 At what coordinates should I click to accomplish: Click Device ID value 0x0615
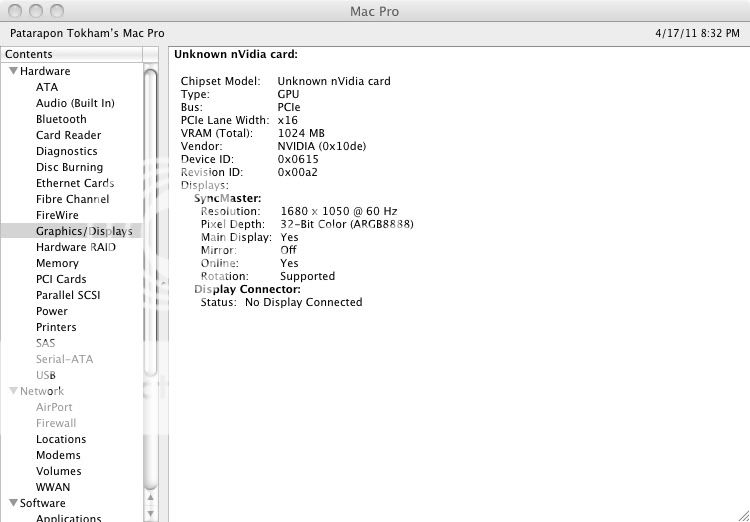point(298,159)
